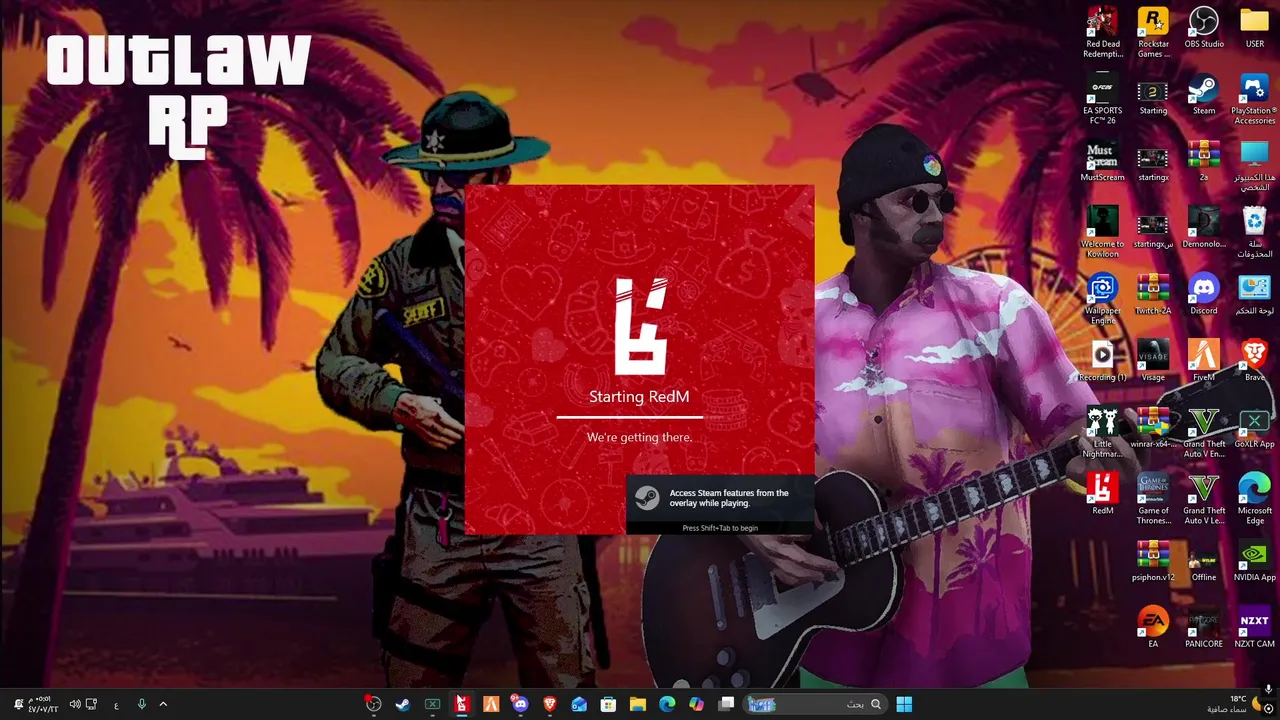Viewport: 1280px width, 720px height.
Task: Select the Twitch-2A archive on the desktop
Action: tap(1153, 295)
